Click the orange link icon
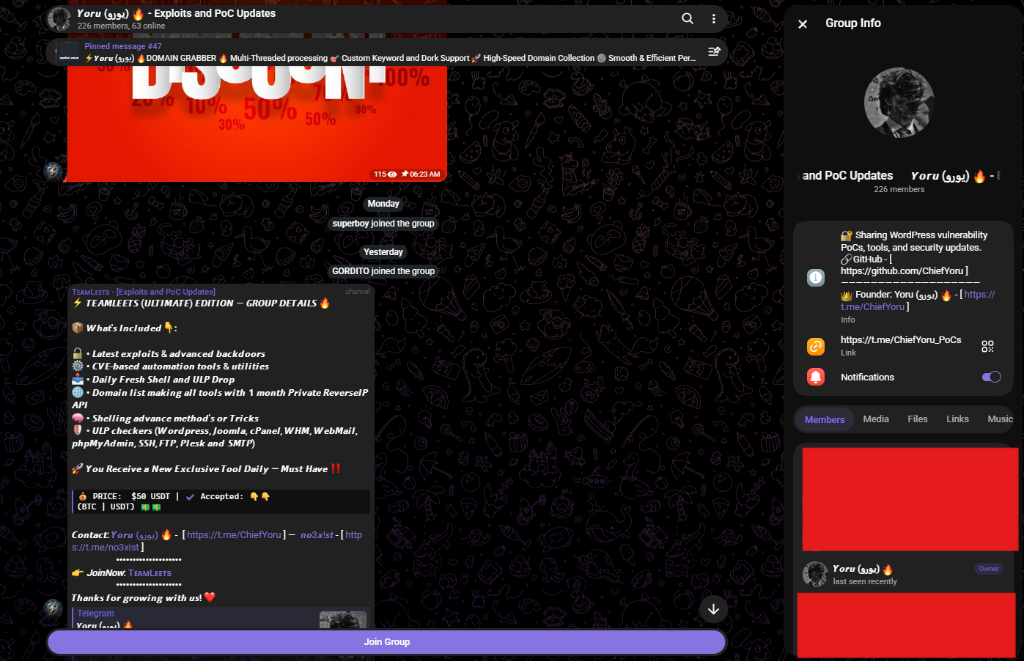The height and width of the screenshot is (661, 1024). pyautogui.click(x=816, y=346)
